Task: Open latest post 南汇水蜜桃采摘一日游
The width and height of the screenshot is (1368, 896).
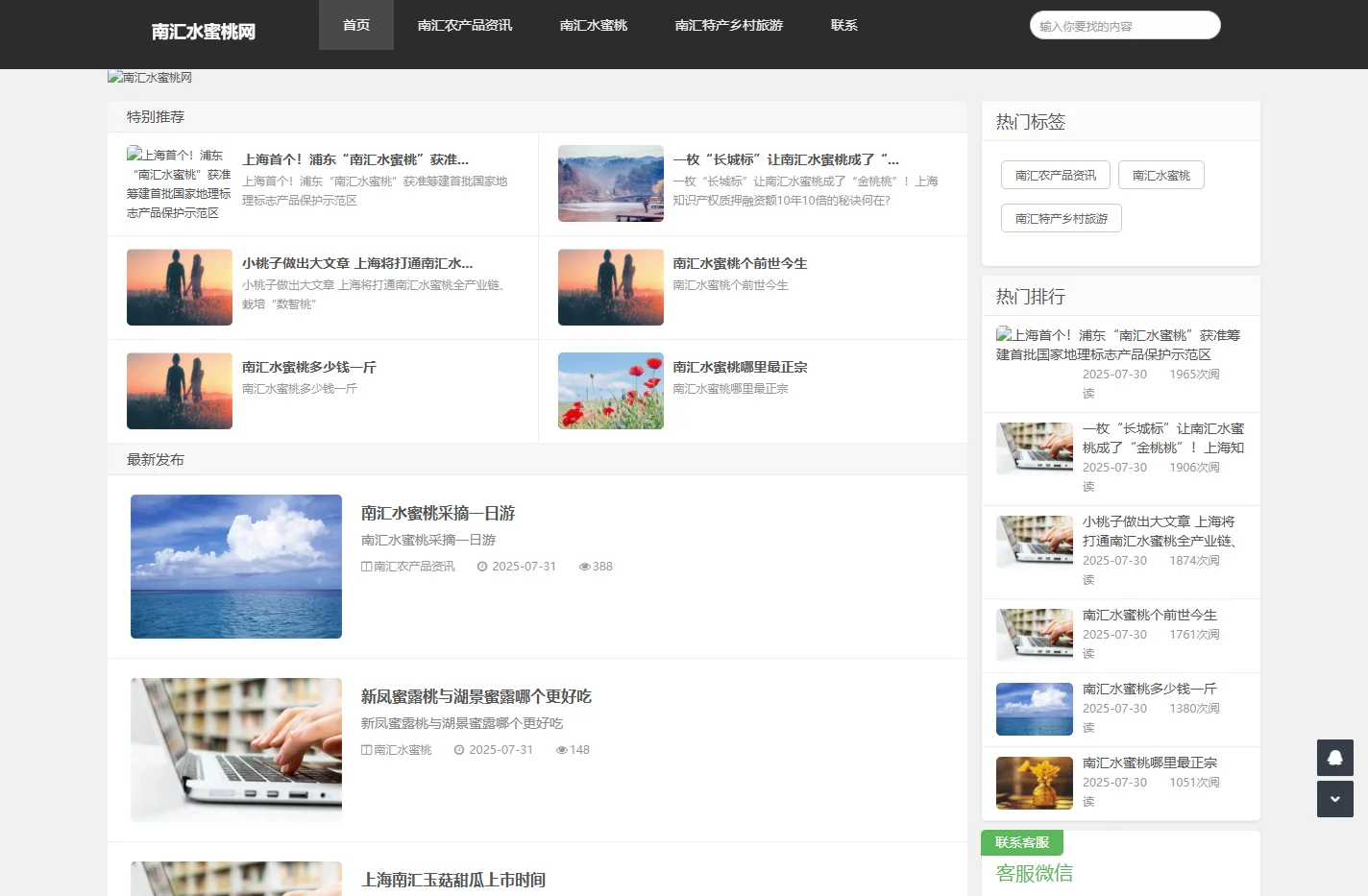Action: click(438, 513)
